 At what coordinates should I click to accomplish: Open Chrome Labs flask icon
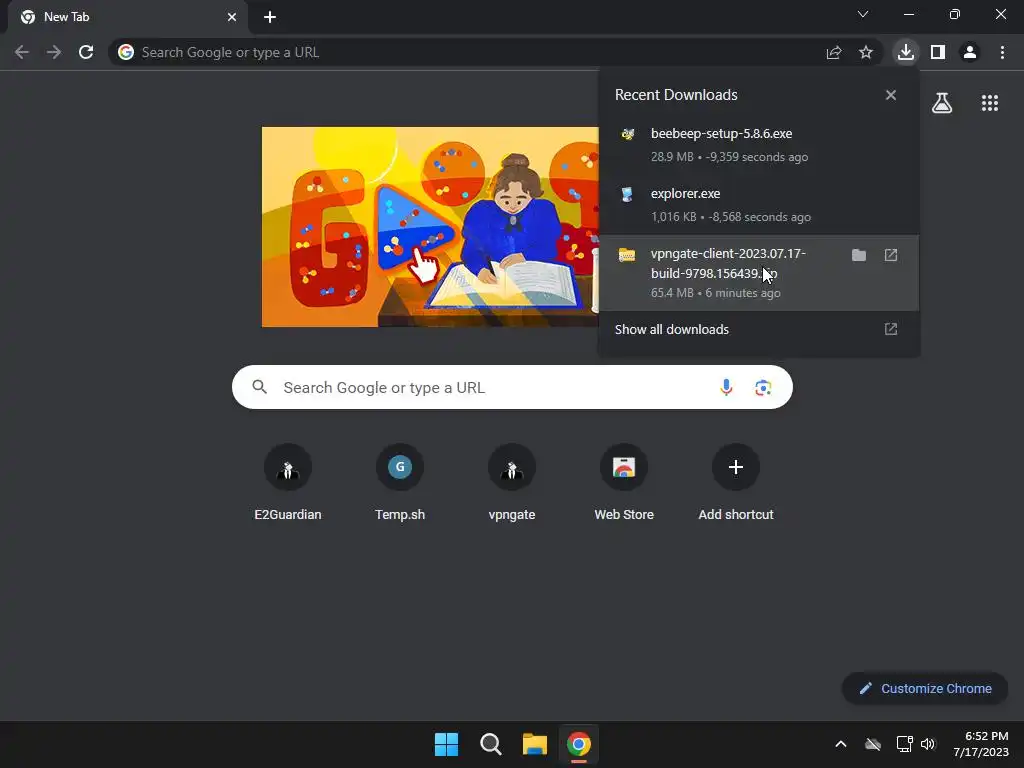coord(942,103)
